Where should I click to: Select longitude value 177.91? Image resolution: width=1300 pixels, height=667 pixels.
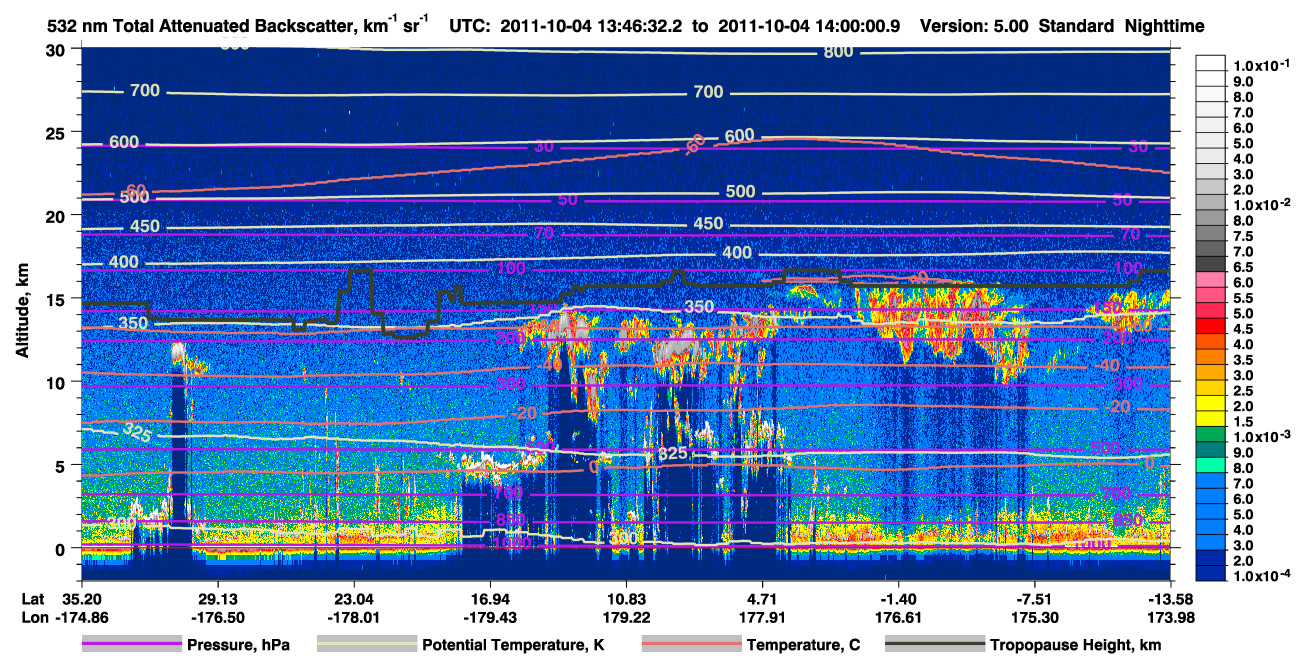pyautogui.click(x=762, y=617)
